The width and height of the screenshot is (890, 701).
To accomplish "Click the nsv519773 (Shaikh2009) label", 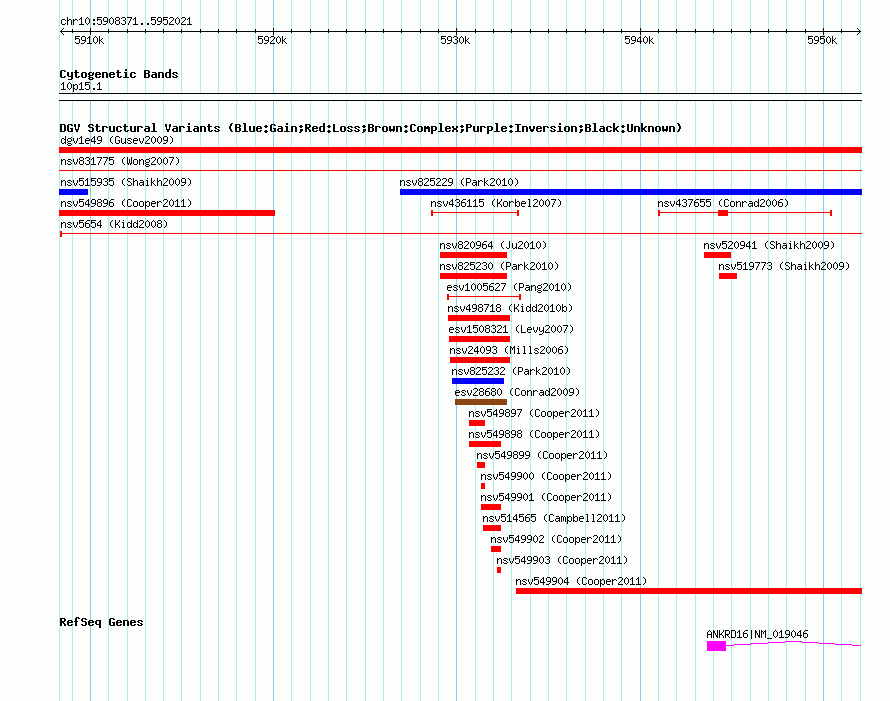I will tap(784, 266).
